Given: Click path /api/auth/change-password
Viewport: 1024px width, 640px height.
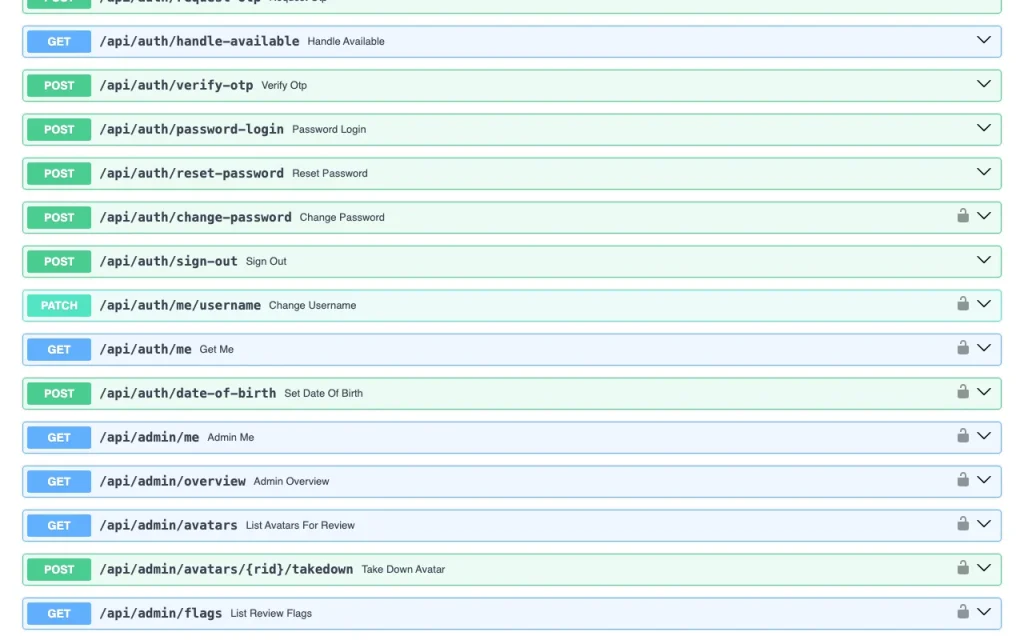Looking at the screenshot, I should [x=195, y=217].
